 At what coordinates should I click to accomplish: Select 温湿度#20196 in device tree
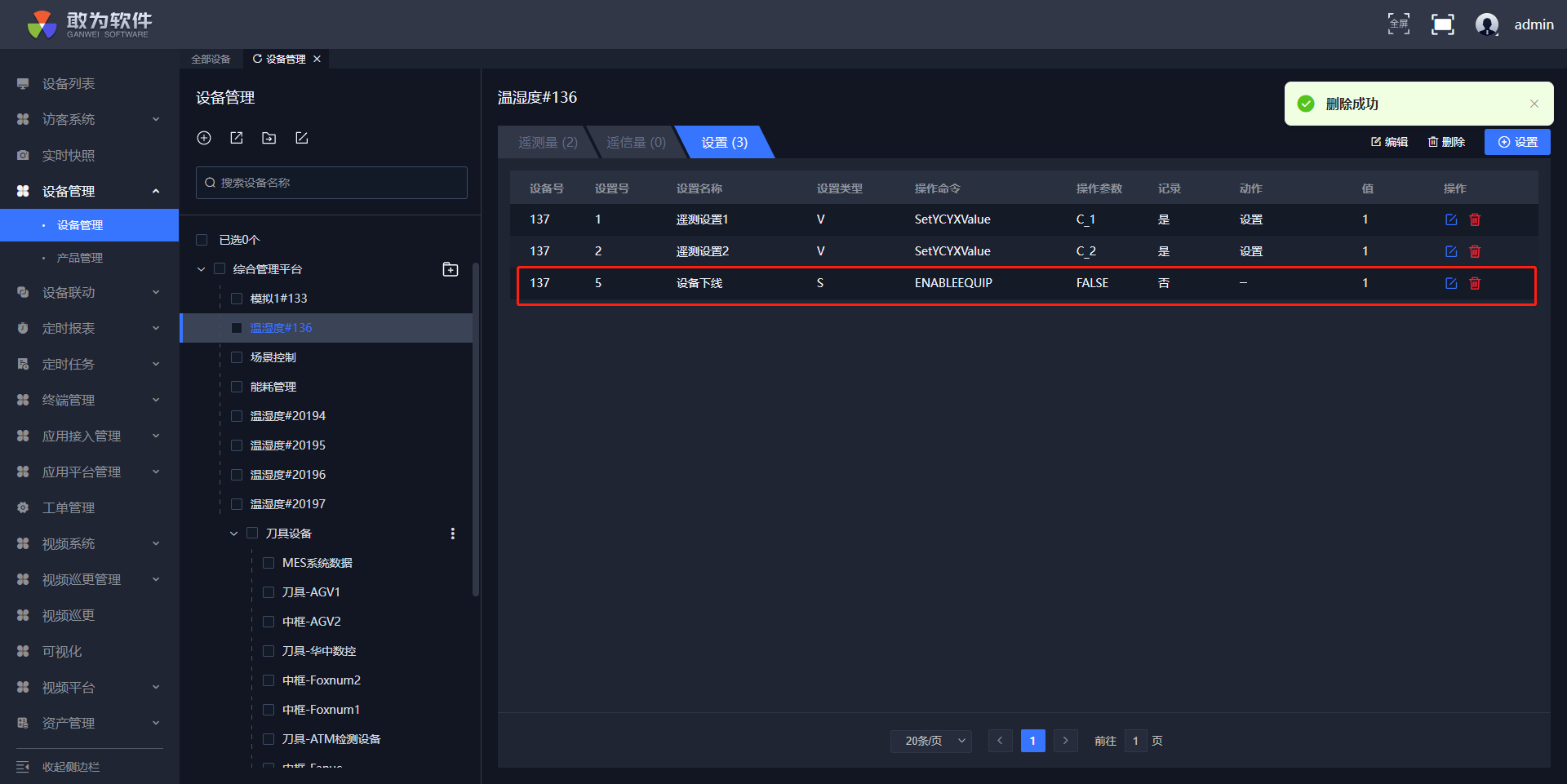(288, 475)
